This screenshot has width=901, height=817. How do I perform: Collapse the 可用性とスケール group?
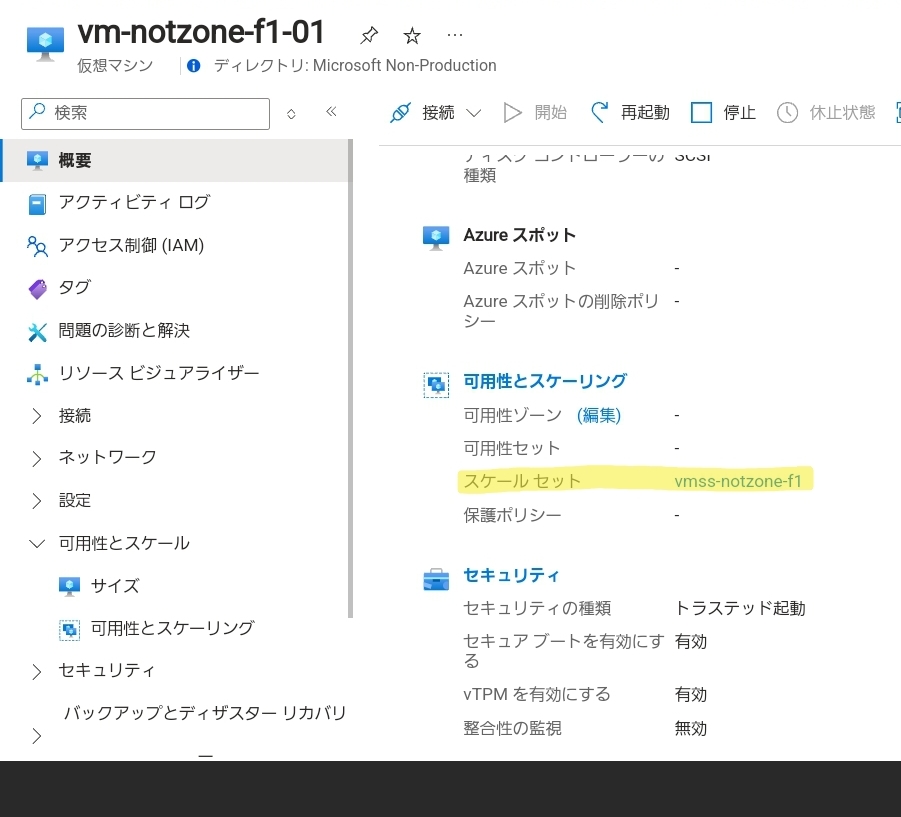point(37,544)
